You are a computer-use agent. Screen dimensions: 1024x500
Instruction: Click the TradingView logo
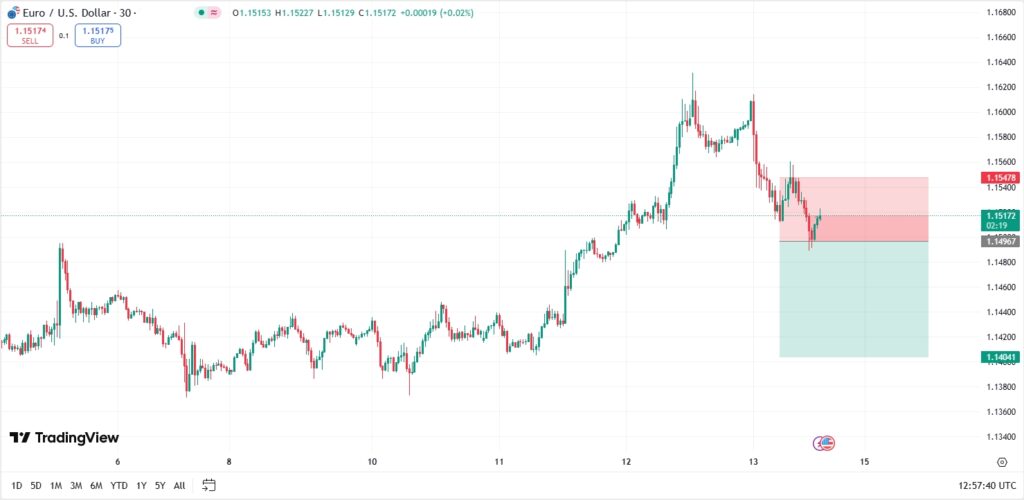tap(64, 437)
